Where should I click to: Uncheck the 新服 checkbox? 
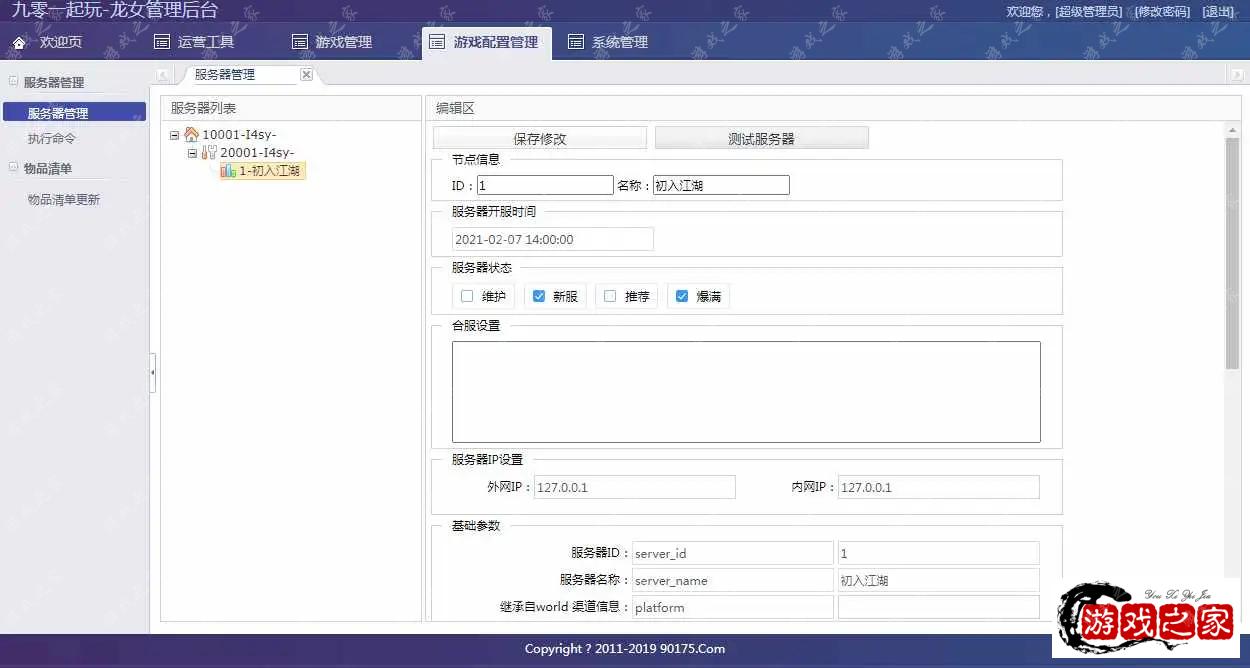[539, 296]
